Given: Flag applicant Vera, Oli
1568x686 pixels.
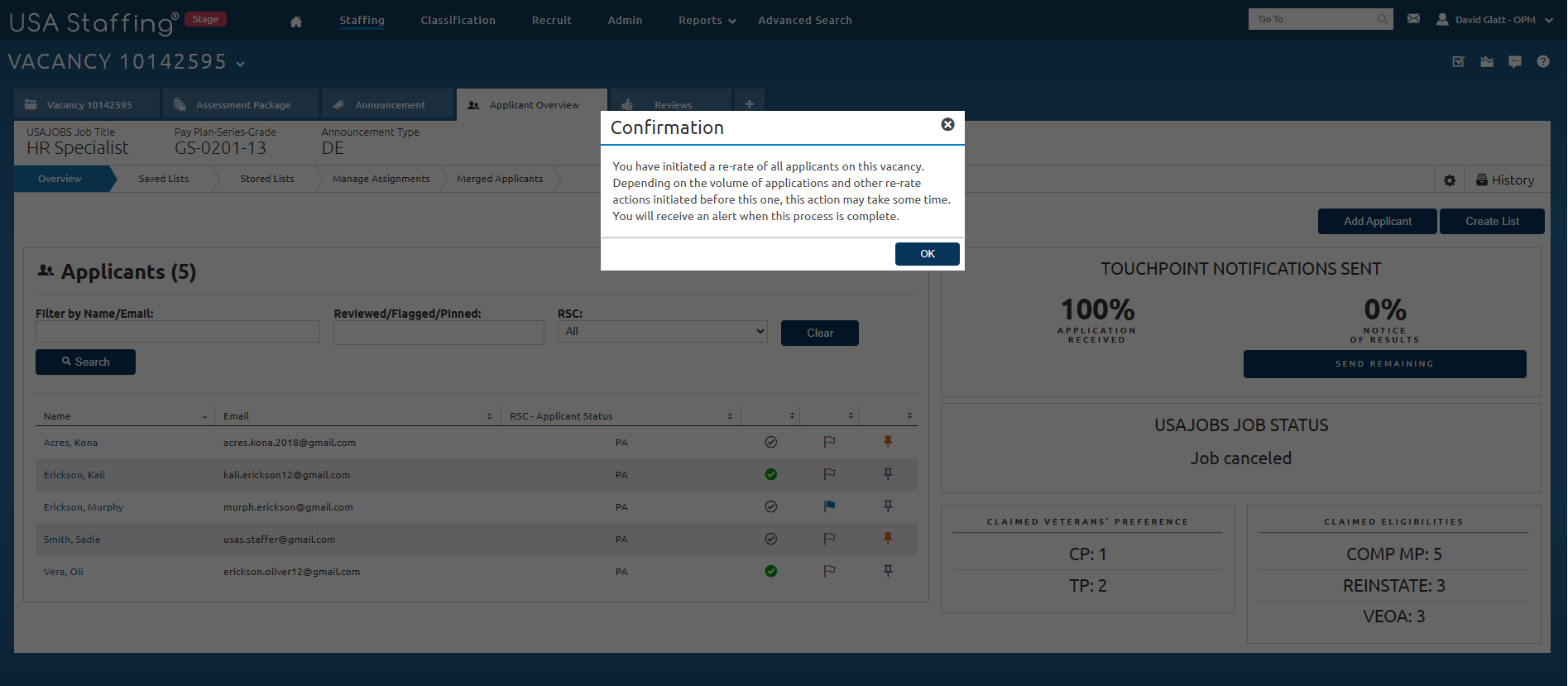Looking at the screenshot, I should [x=829, y=571].
